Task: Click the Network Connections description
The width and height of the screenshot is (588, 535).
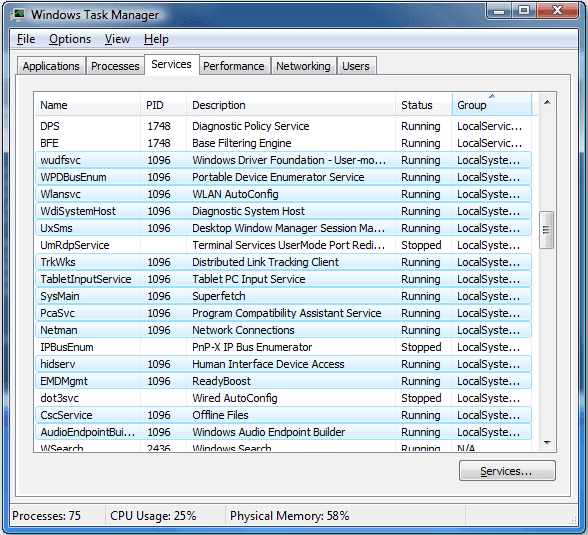Action: [x=243, y=330]
